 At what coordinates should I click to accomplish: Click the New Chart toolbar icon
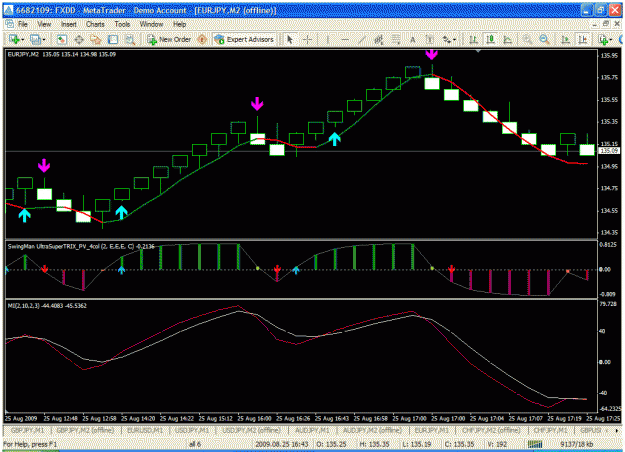click(15, 39)
